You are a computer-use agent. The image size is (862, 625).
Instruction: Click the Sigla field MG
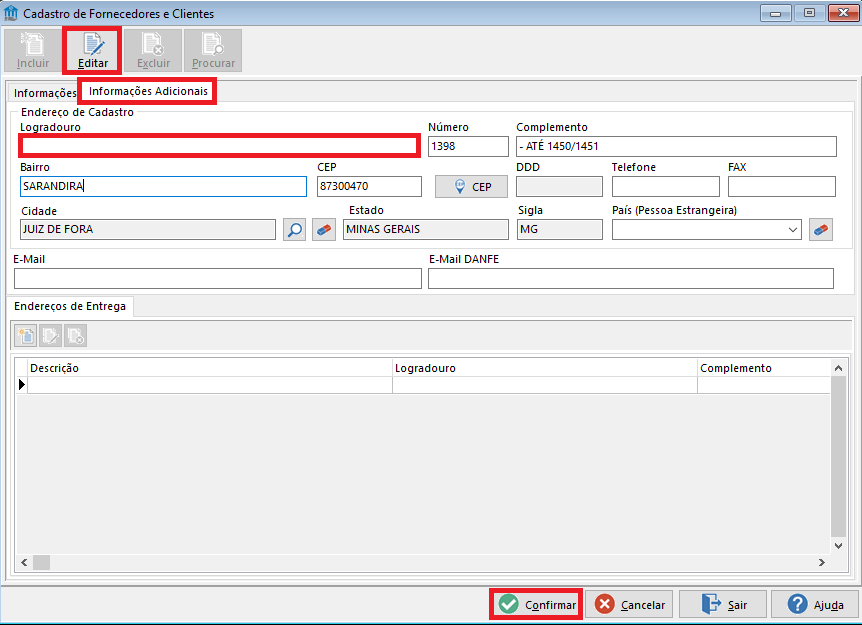tap(560, 229)
